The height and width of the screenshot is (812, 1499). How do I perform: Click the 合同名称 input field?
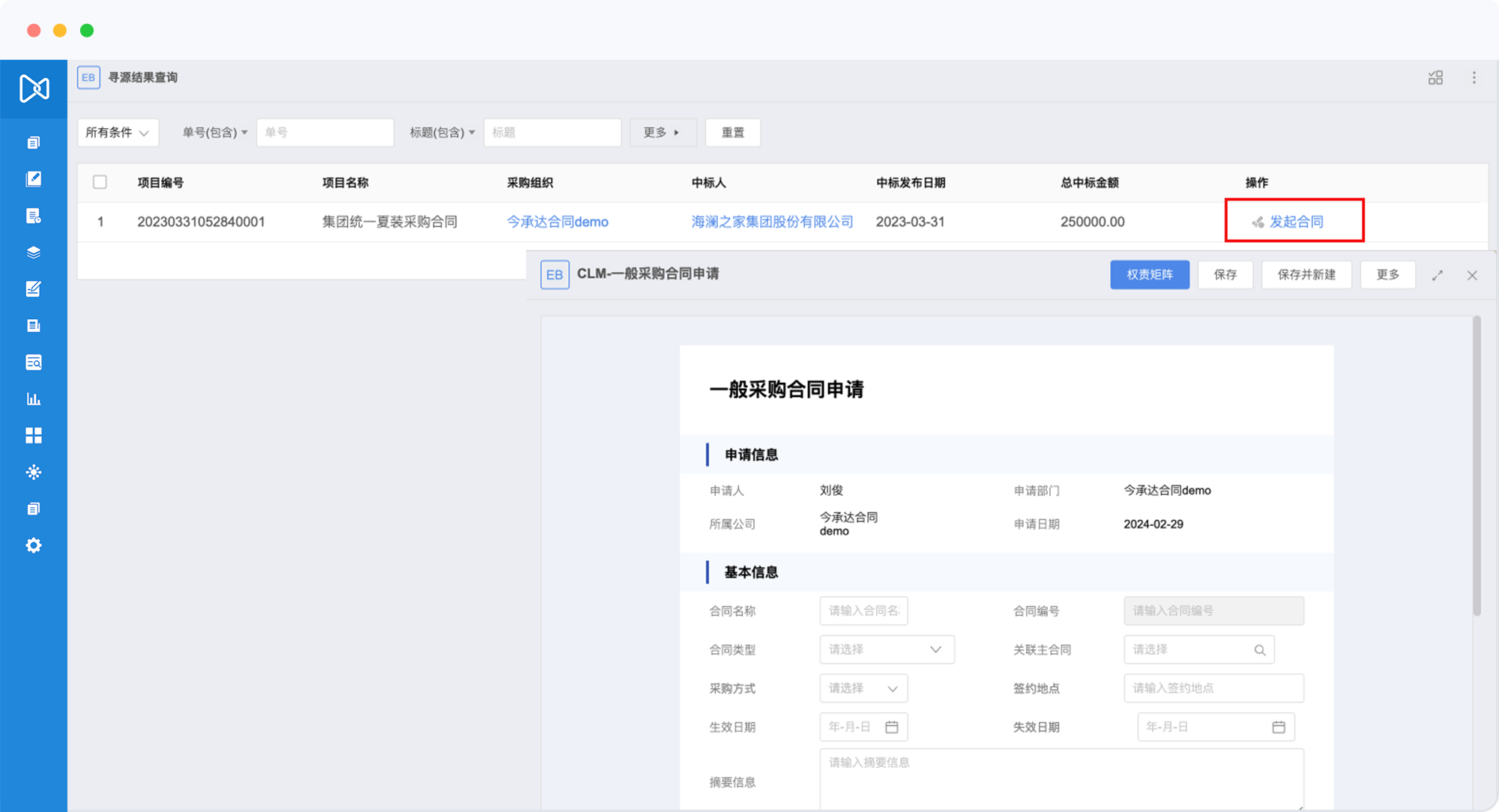tap(863, 610)
